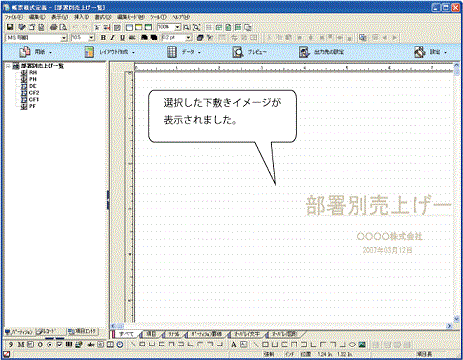Click the canvas vertical scrollbar down arrow
Screen dimensions: 463x360
tap(456, 319)
